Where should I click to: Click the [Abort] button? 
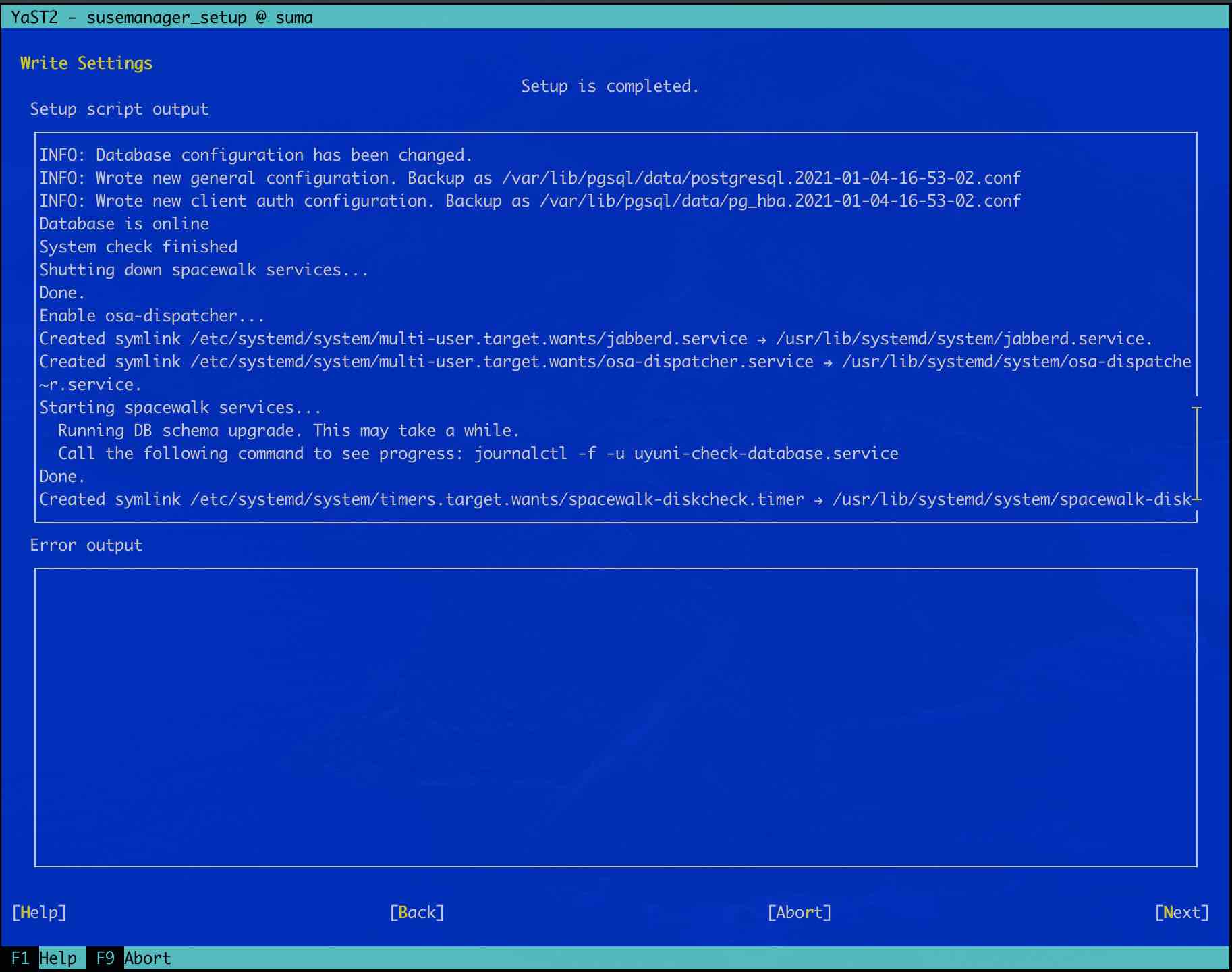(x=800, y=912)
